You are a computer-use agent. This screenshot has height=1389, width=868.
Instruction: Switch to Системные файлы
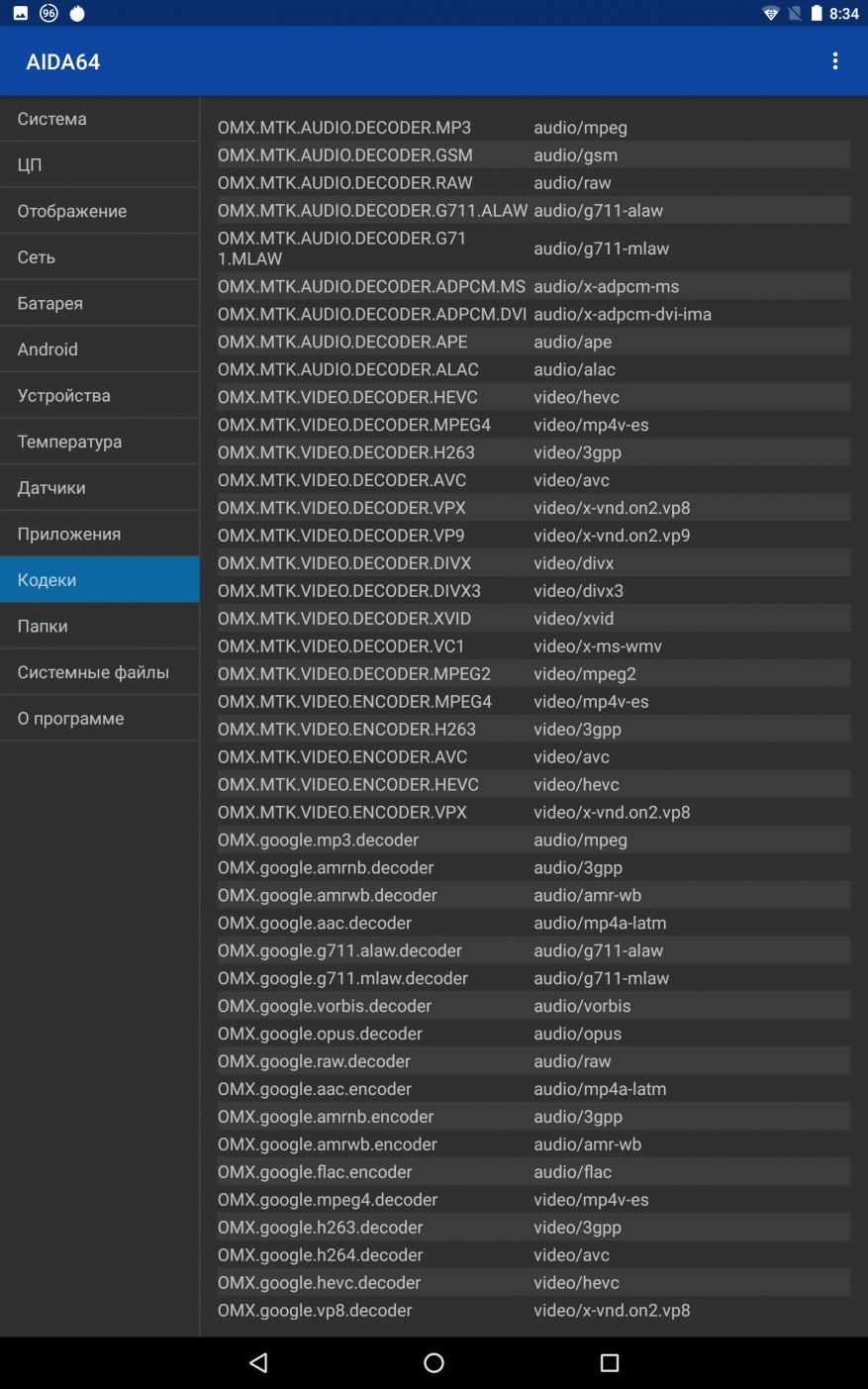99,672
